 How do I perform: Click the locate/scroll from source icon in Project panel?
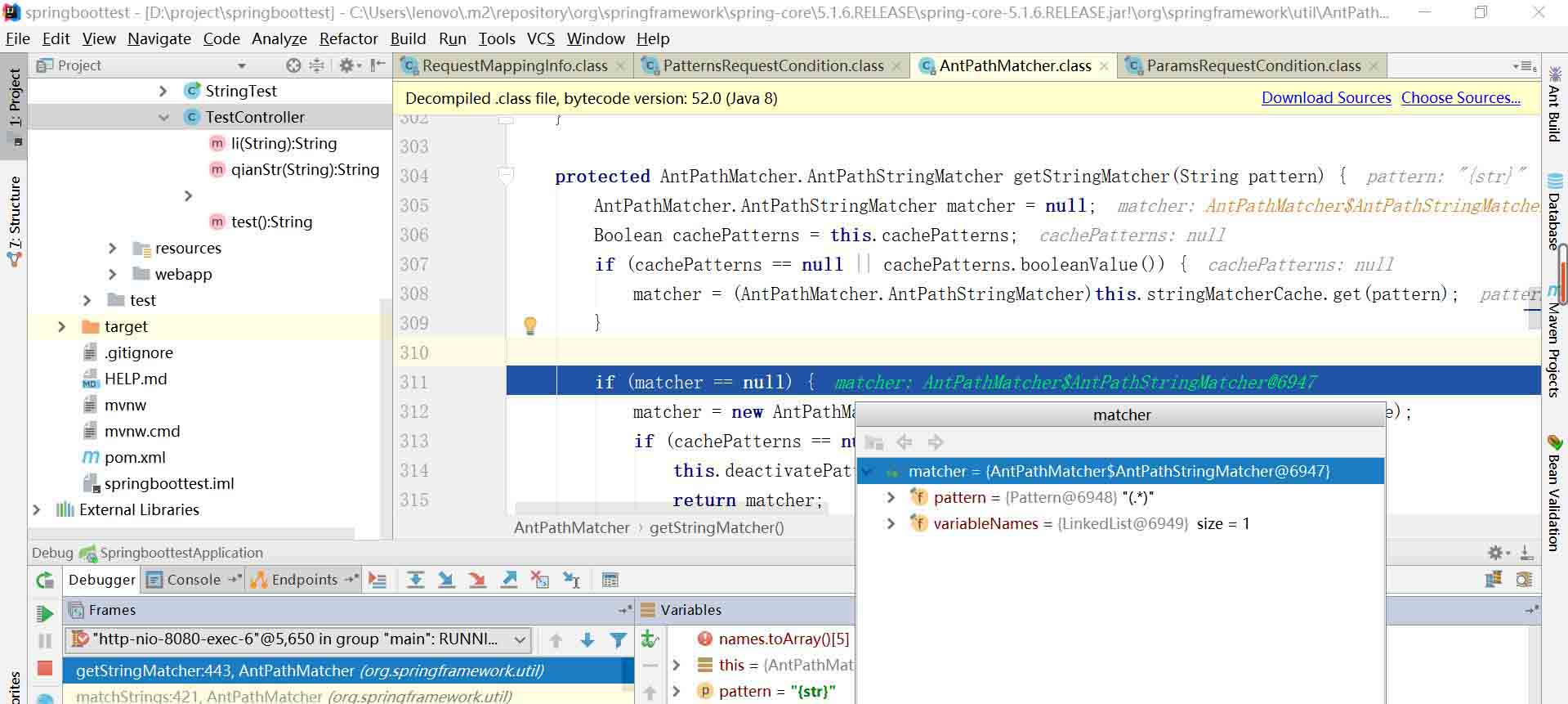pyautogui.click(x=293, y=65)
